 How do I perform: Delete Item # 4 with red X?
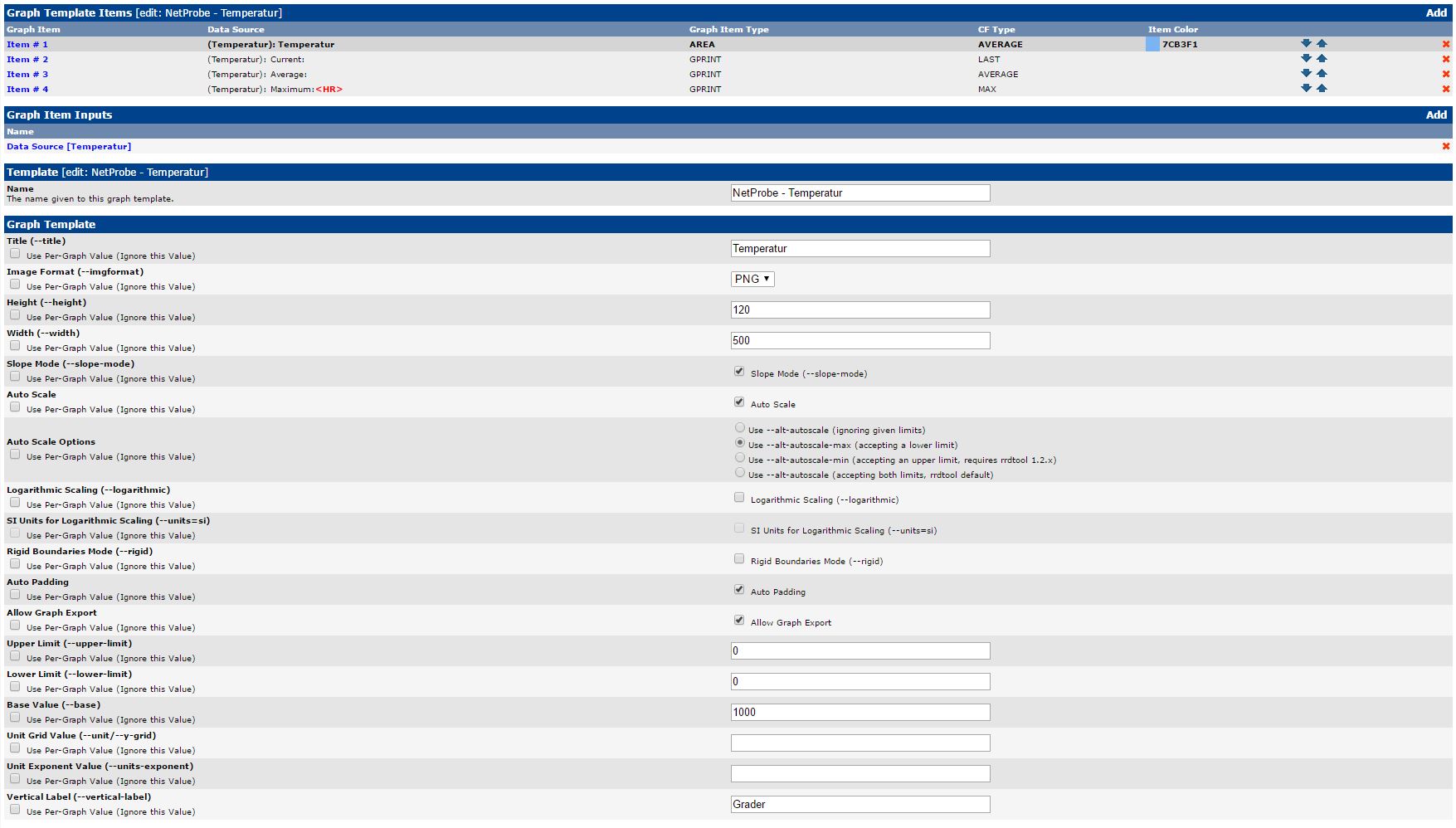[1446, 89]
